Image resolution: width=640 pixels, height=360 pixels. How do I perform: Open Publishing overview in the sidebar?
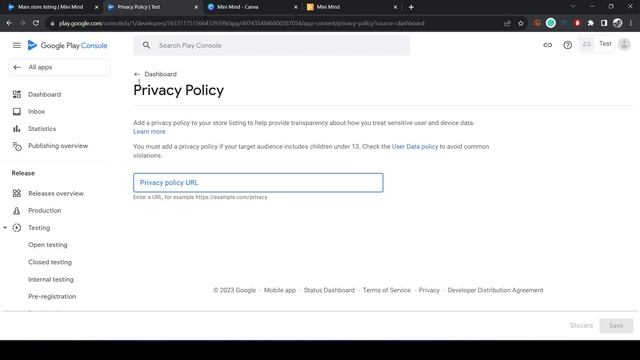[x=58, y=146]
